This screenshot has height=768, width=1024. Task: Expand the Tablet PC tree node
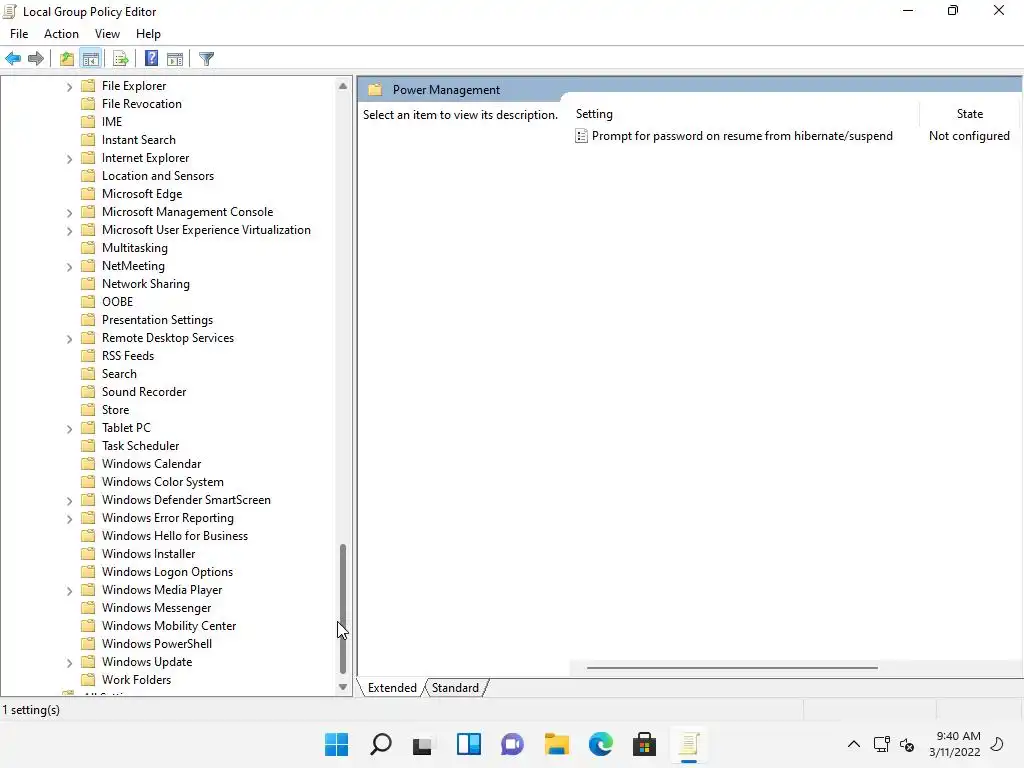(x=69, y=428)
